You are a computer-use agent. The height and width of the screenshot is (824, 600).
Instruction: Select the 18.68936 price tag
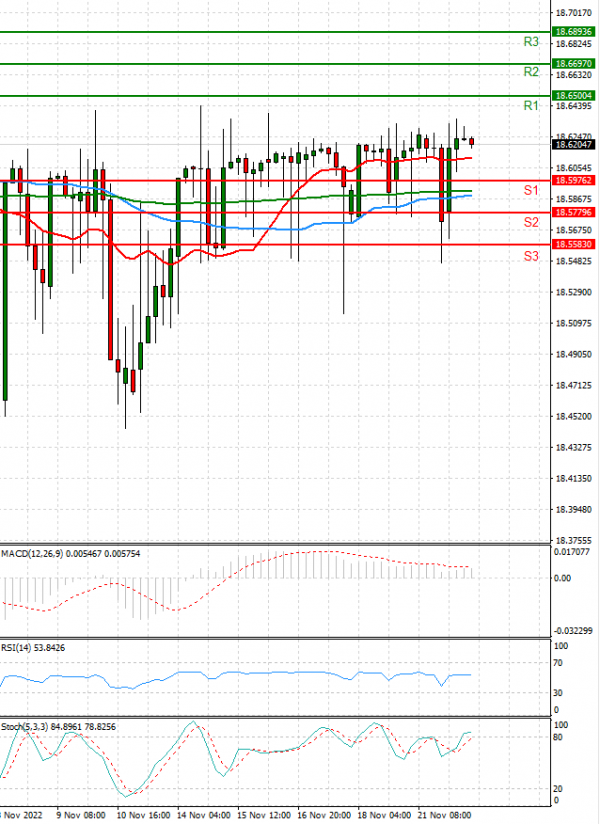point(573,32)
